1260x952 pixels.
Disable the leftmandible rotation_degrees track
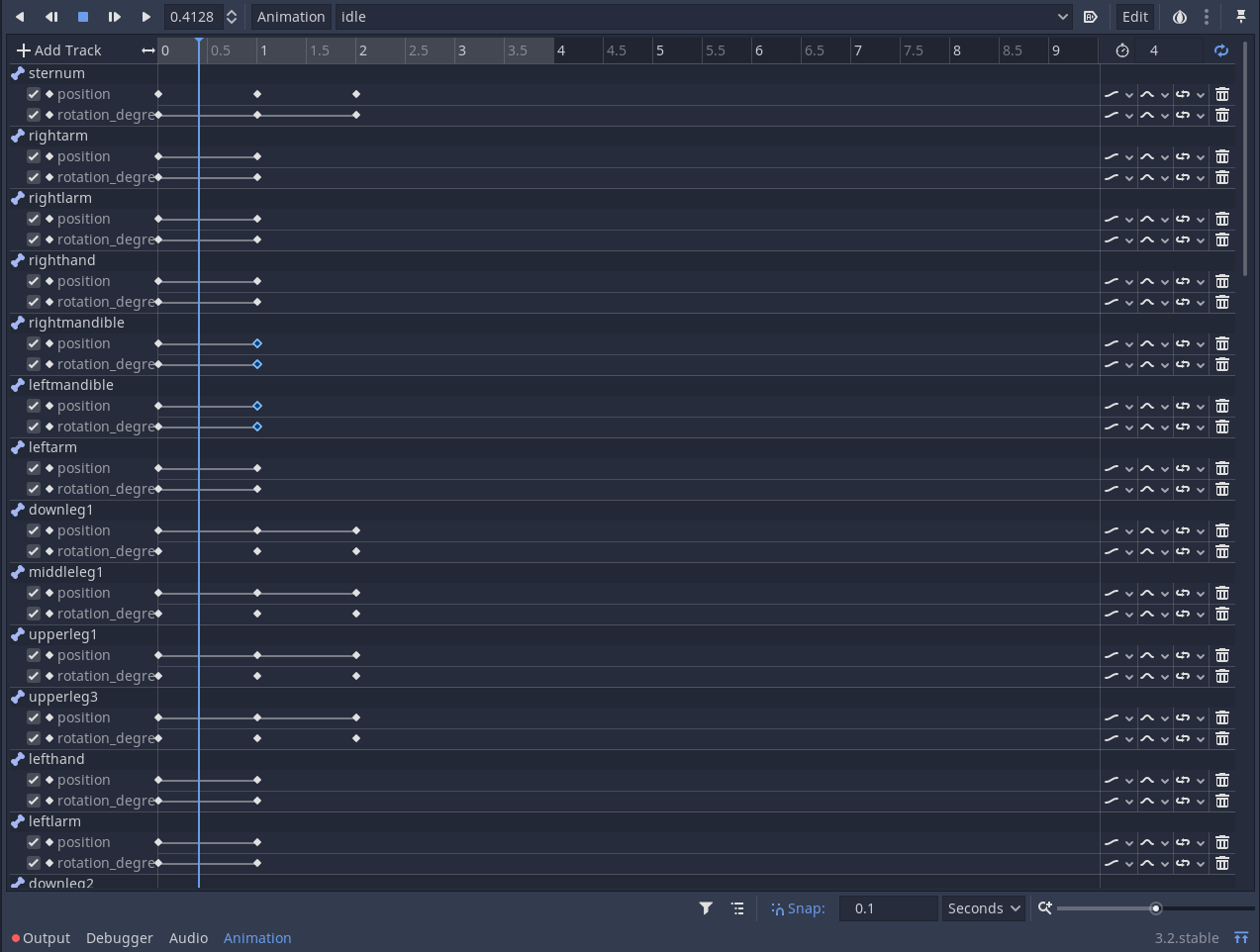(33, 426)
